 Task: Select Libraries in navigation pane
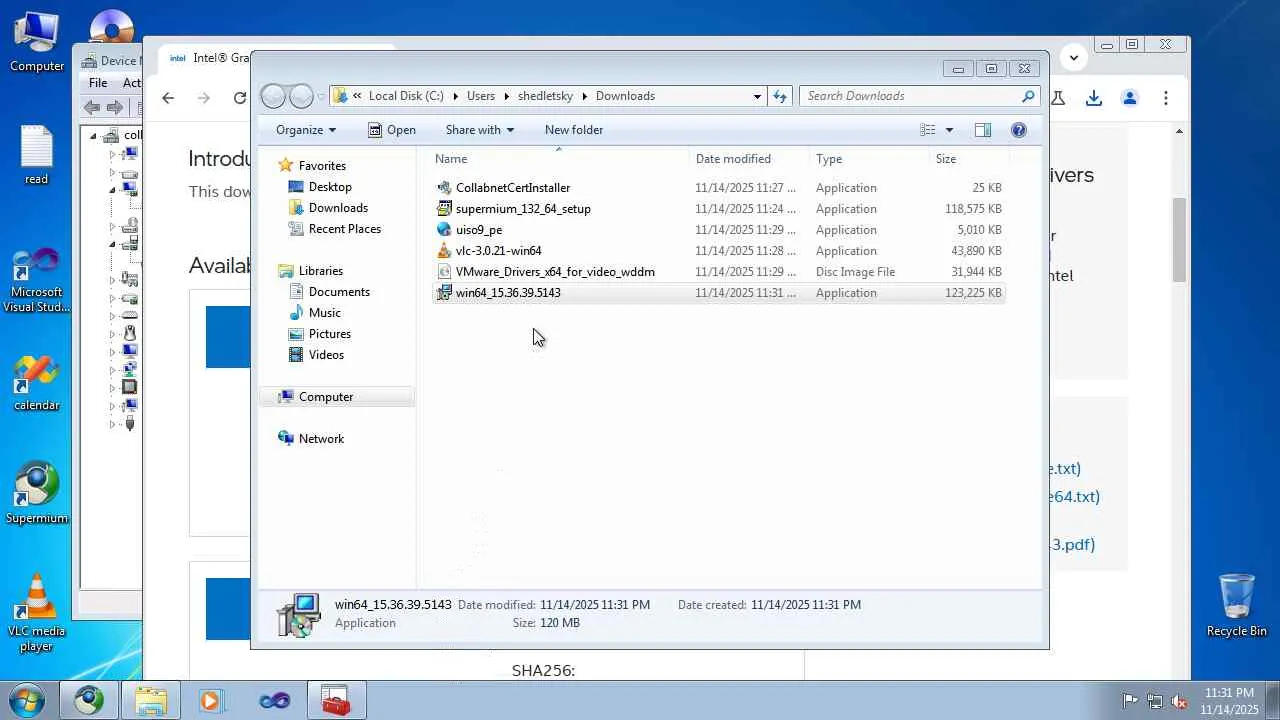tap(320, 271)
